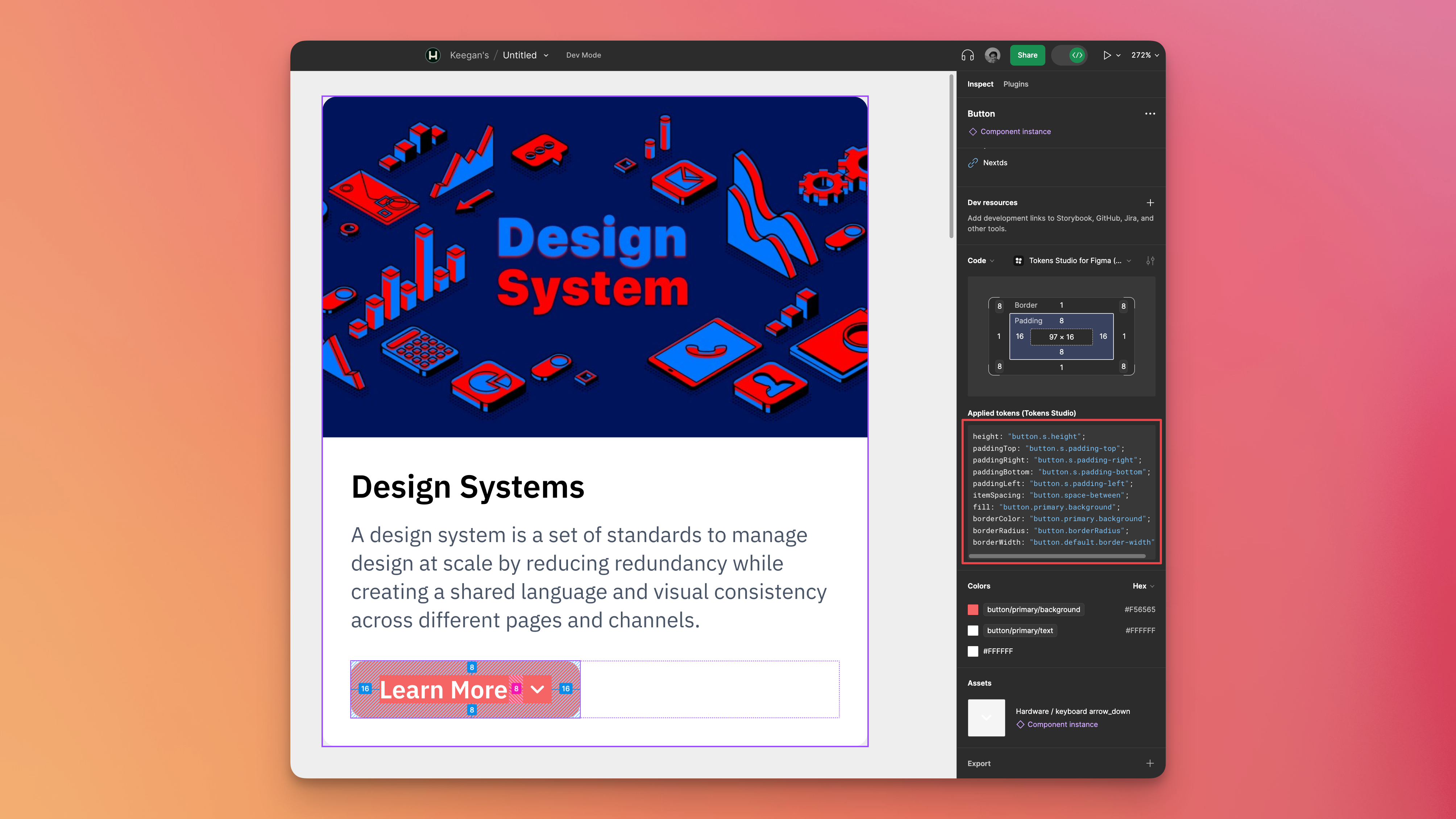Click the Learn More button on canvas
The height and width of the screenshot is (819, 1456).
pyautogui.click(x=465, y=689)
